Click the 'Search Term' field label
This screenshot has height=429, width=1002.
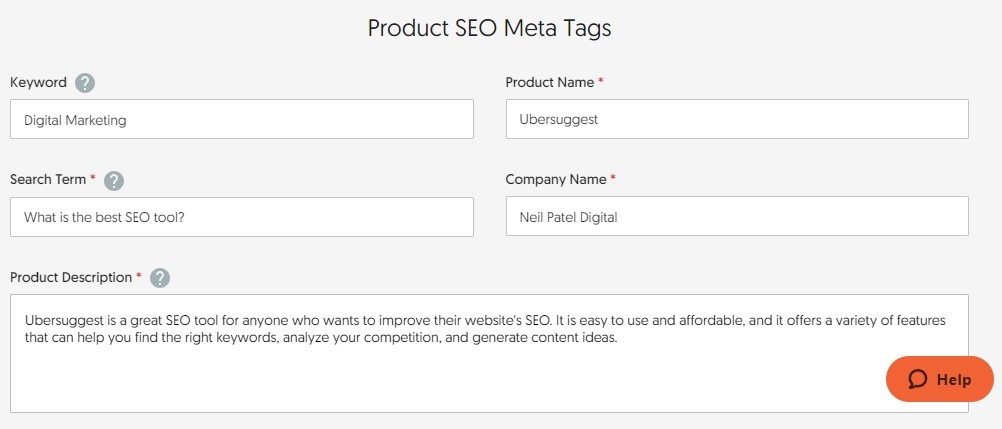point(48,180)
